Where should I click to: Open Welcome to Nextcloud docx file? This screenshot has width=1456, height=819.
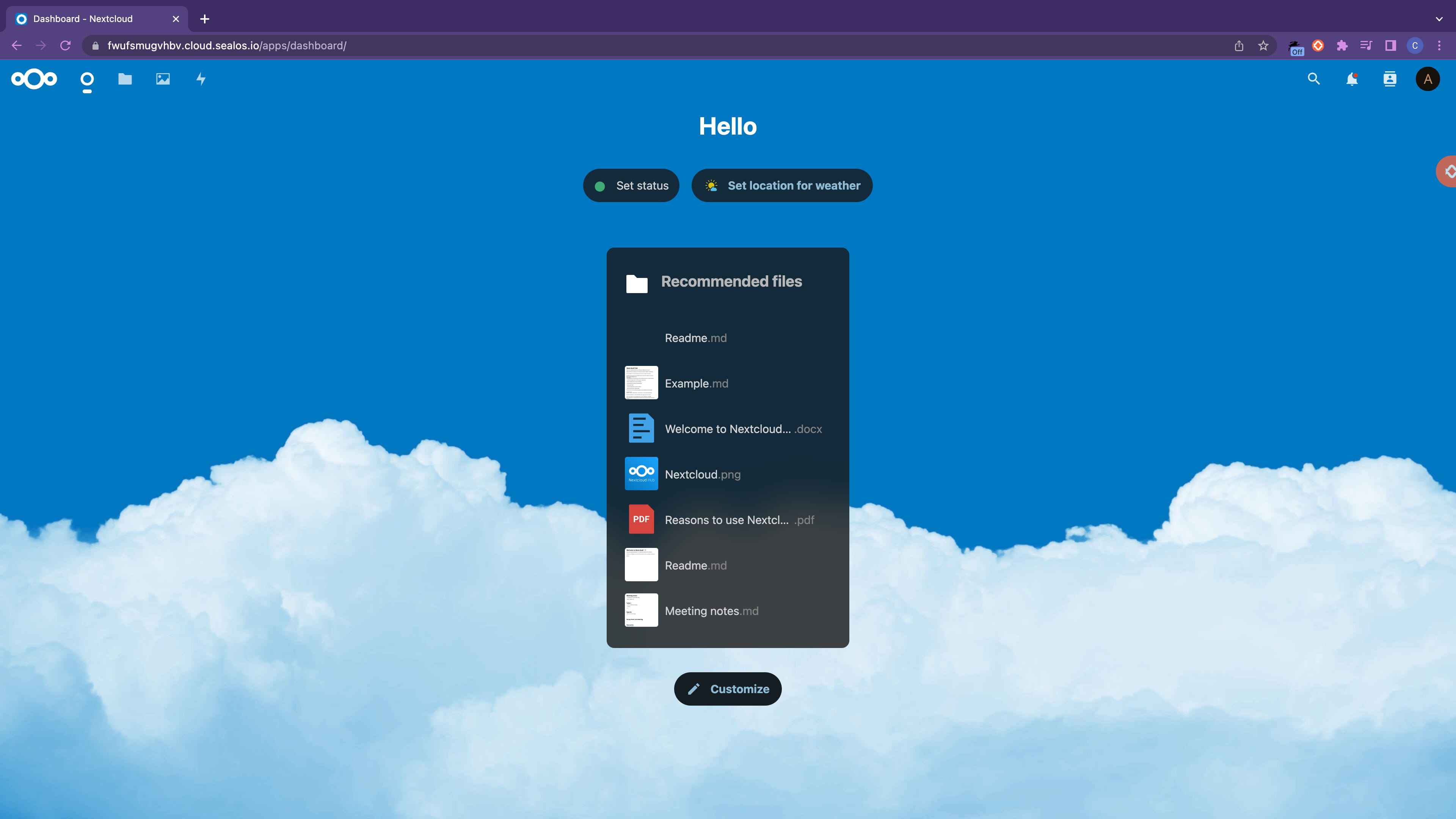point(728,429)
